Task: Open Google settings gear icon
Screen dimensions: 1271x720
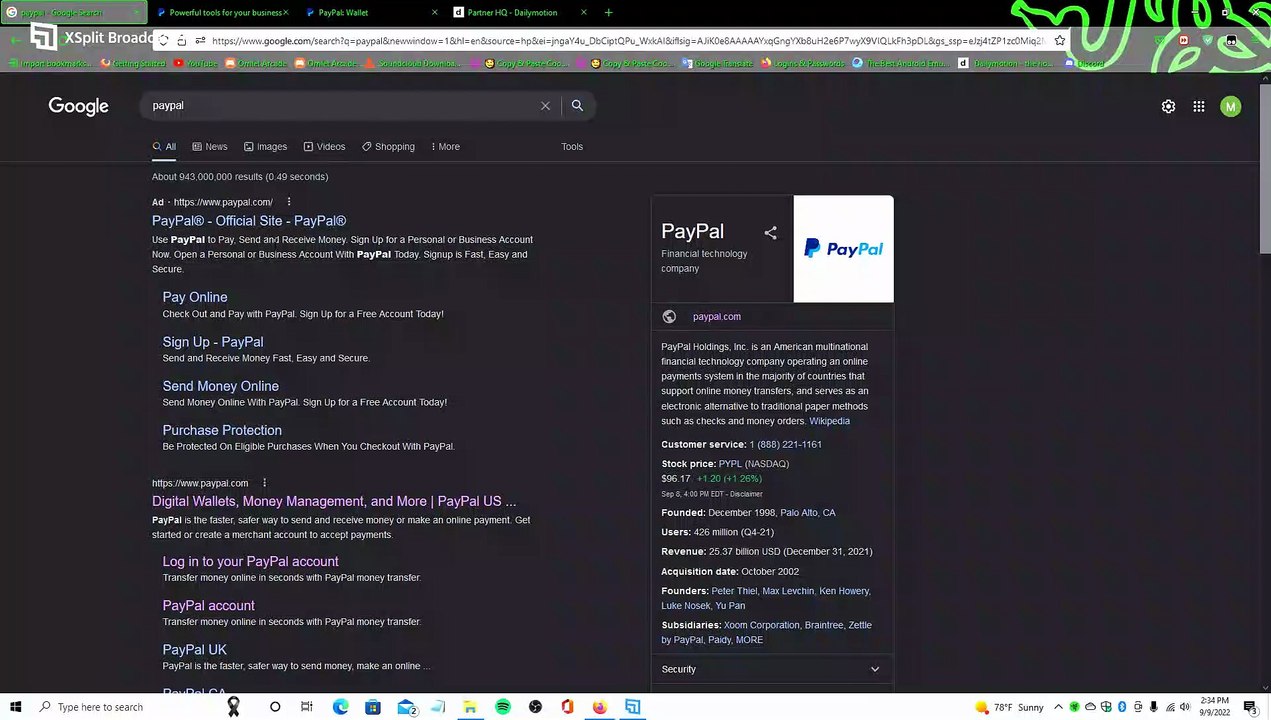Action: pyautogui.click(x=1168, y=106)
